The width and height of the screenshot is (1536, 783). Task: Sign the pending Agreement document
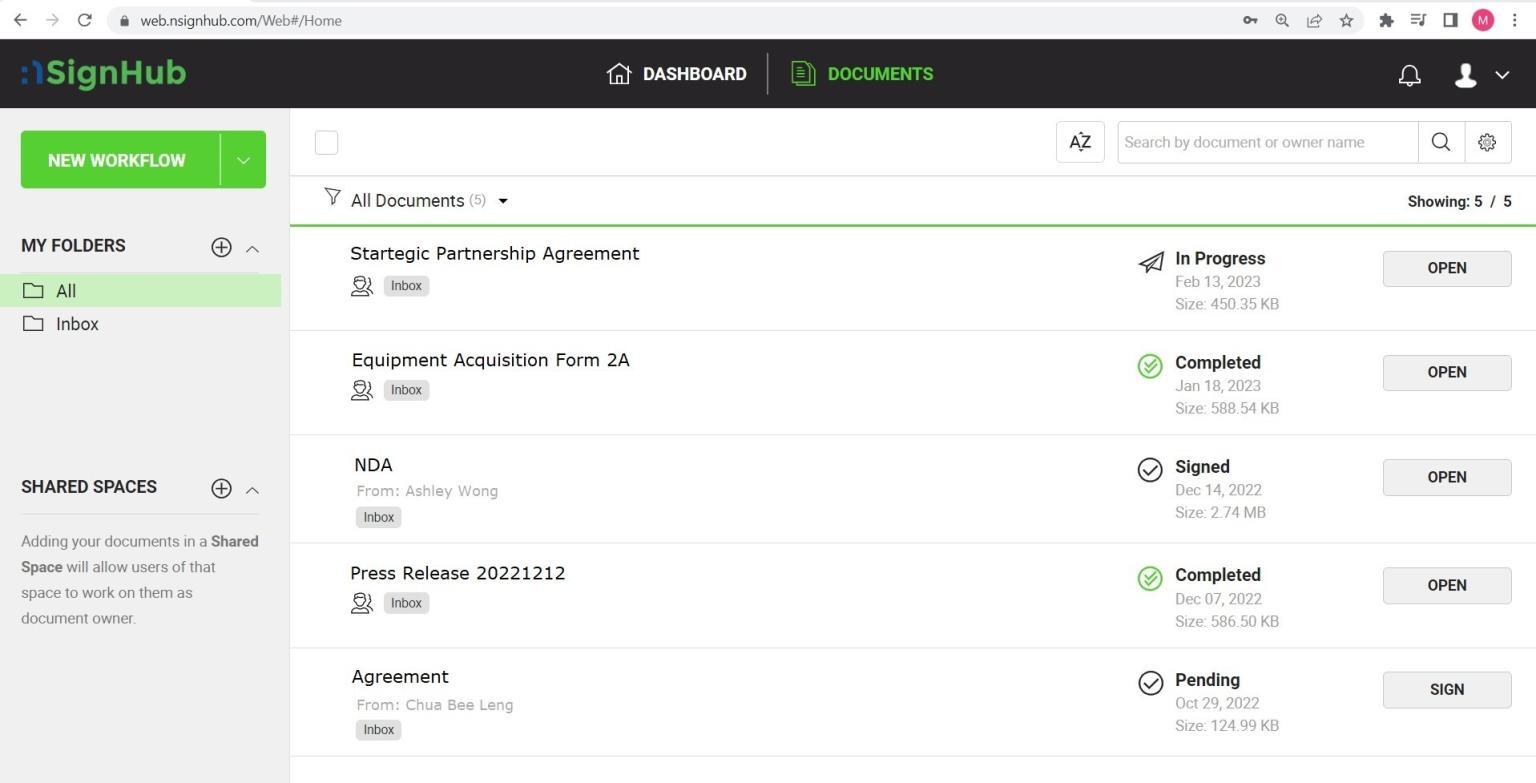1446,689
